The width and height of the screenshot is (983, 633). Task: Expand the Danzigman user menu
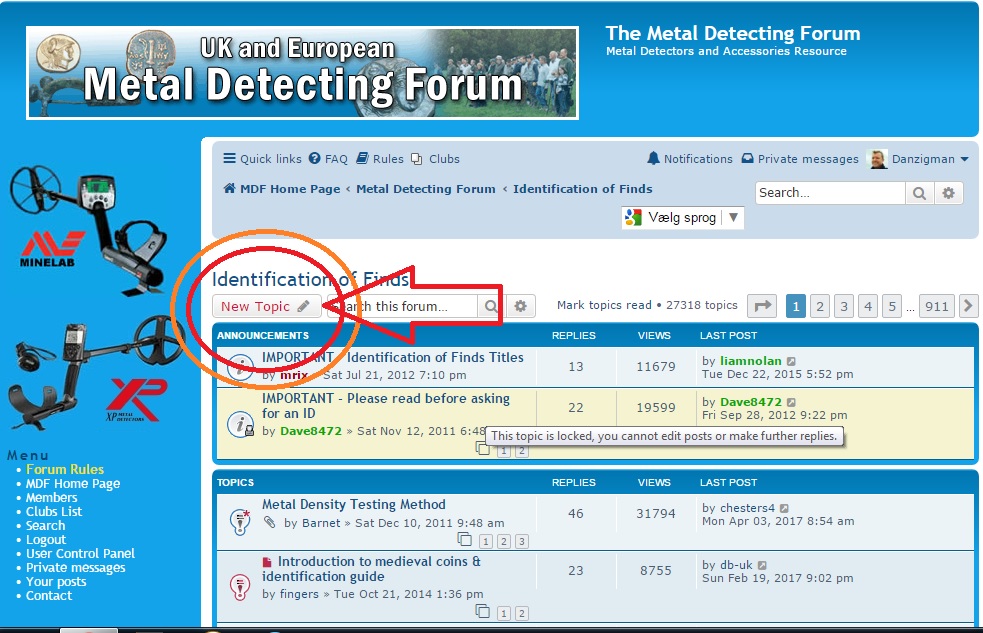(x=930, y=159)
